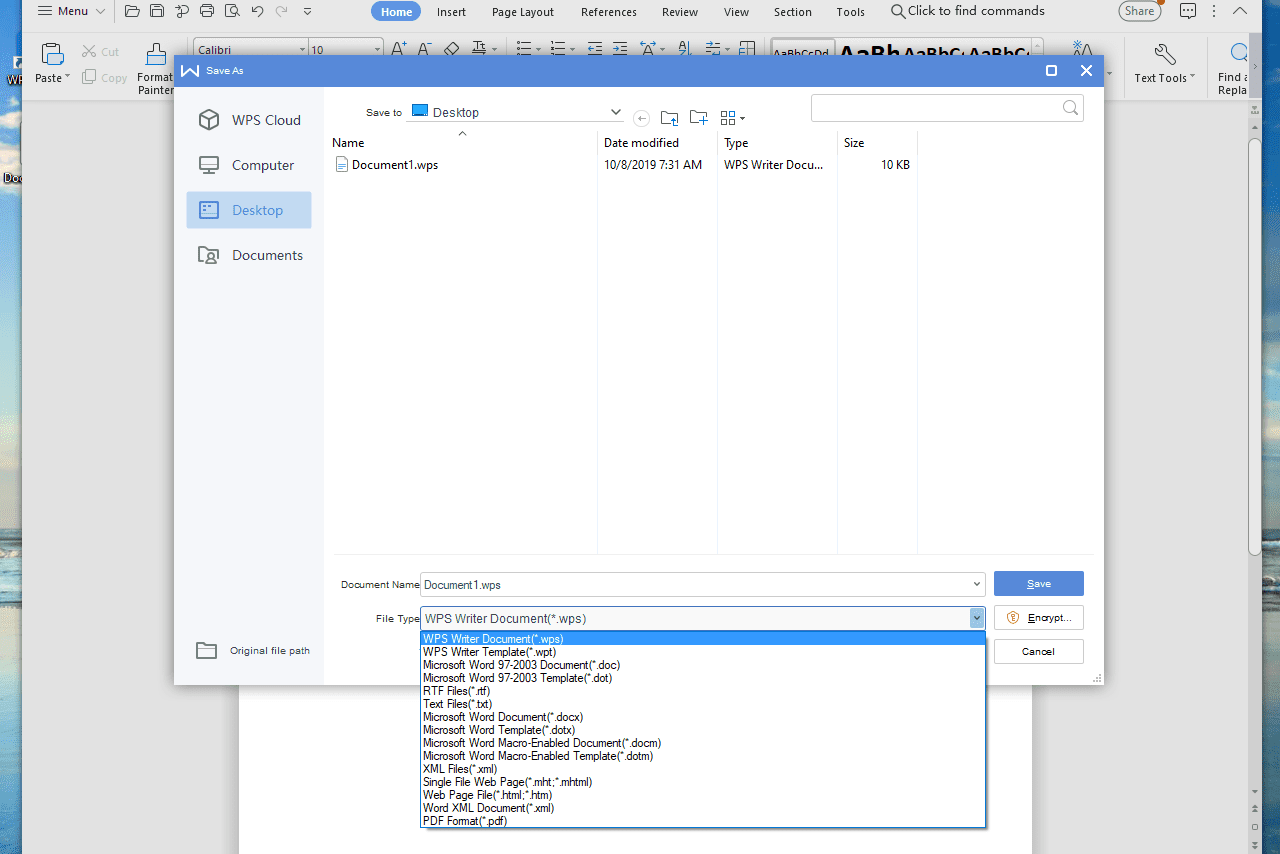Switch to the Home ribbon tab
Screen dimensions: 1280x854
click(x=396, y=12)
